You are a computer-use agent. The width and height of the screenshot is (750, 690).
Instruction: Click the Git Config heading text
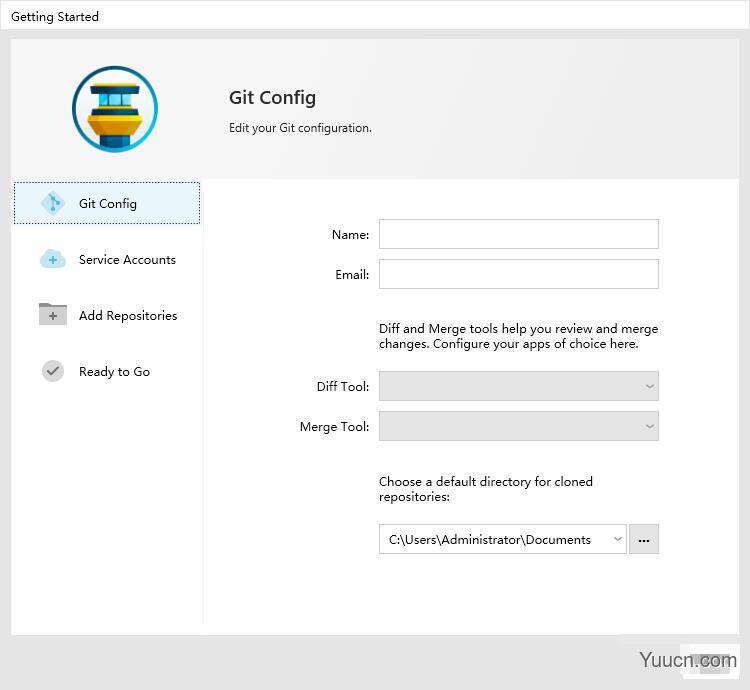pos(272,97)
